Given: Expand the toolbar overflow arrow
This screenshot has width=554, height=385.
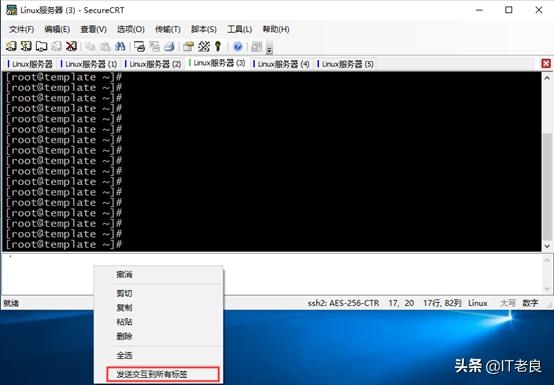Looking at the screenshot, I should coord(269,49).
